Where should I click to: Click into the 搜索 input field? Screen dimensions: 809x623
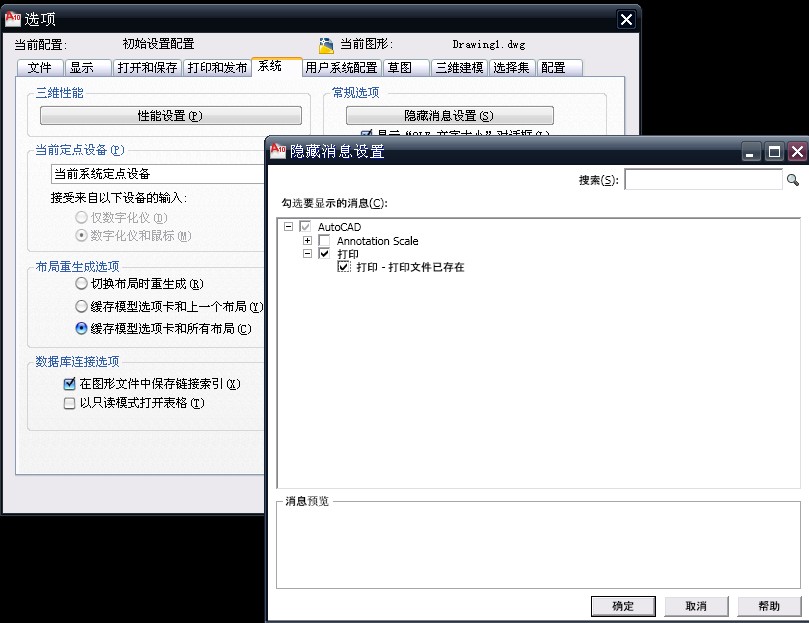704,180
